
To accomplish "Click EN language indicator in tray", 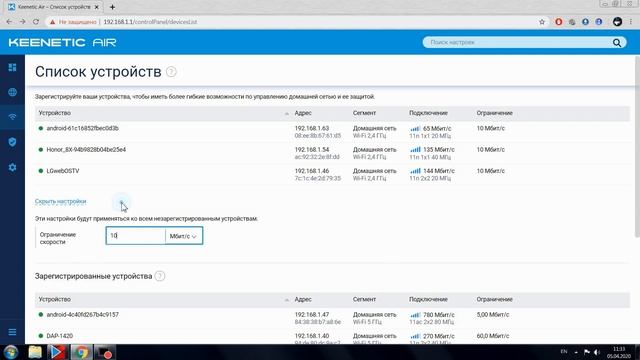I will point(564,351).
